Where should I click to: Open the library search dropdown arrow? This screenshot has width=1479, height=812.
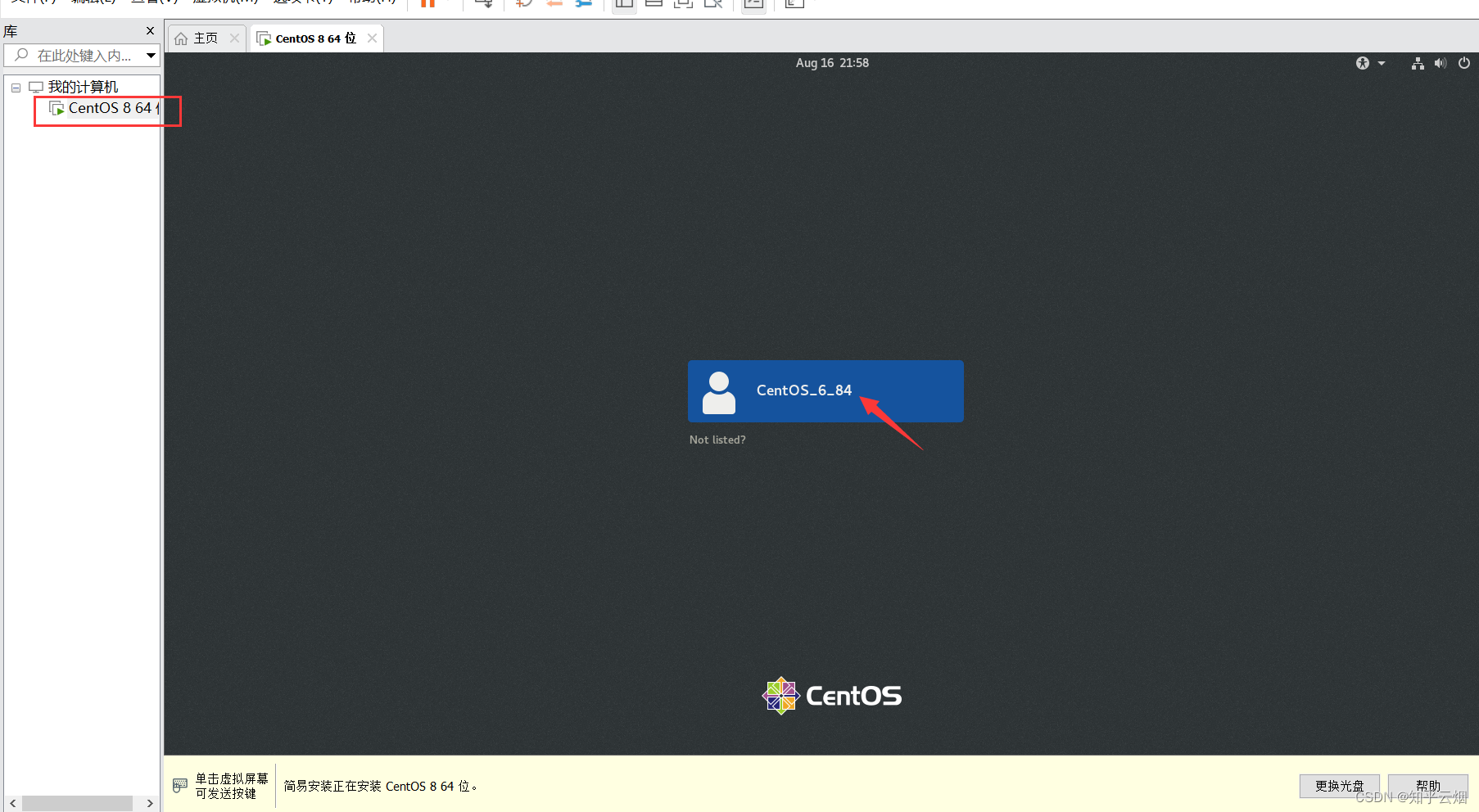tap(151, 56)
